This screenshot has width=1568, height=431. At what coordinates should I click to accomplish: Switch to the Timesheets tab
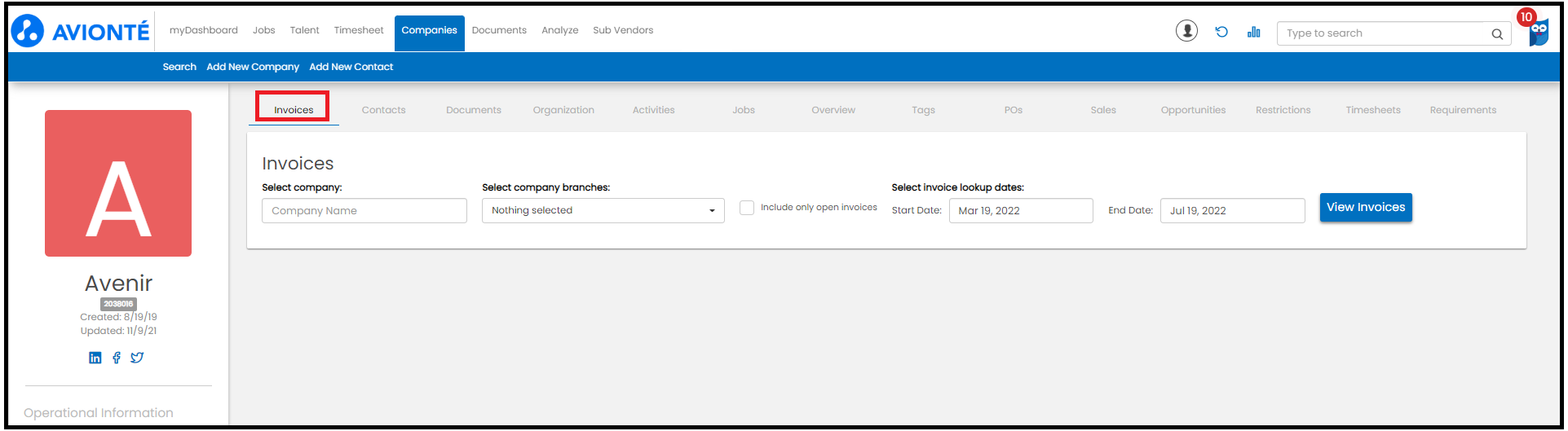[x=1373, y=110]
